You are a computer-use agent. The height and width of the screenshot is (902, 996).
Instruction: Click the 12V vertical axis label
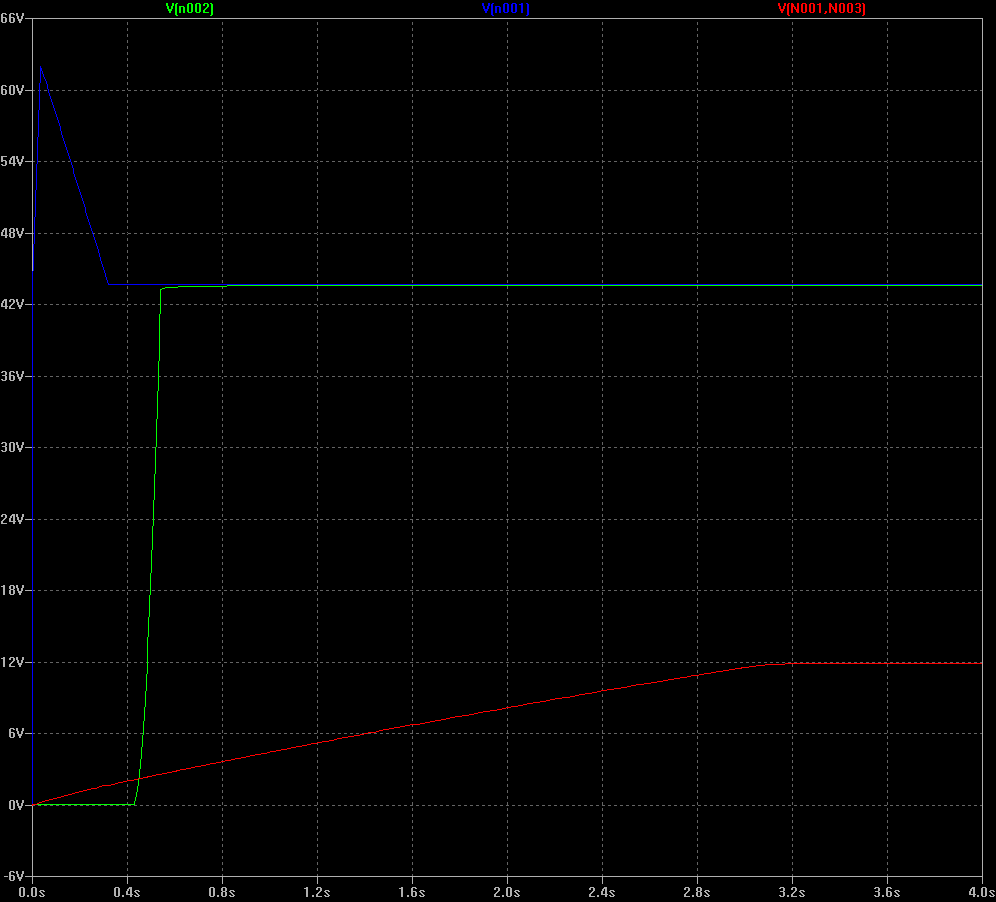(12, 662)
